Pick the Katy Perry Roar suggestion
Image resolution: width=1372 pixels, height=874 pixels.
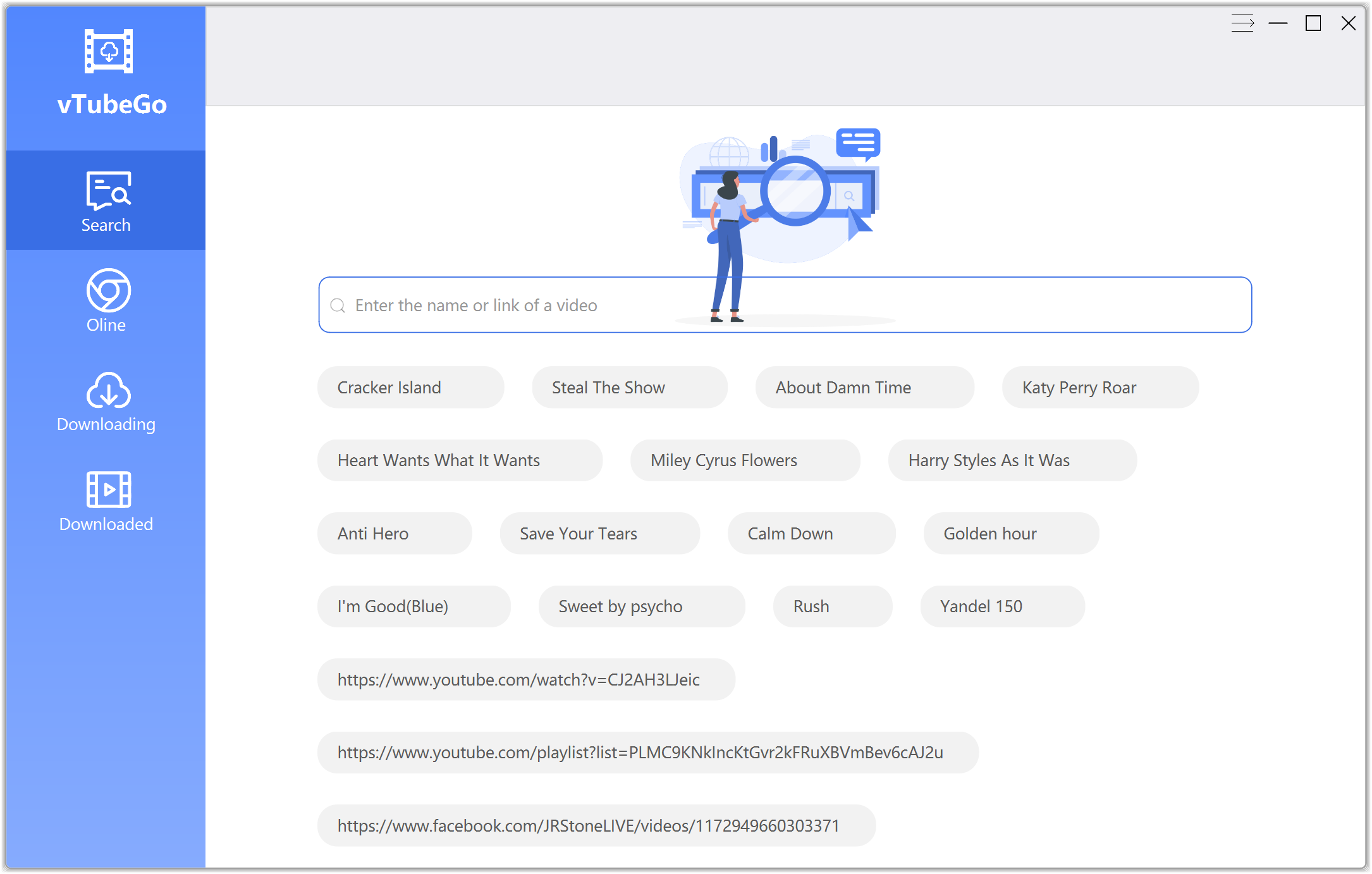[1100, 387]
